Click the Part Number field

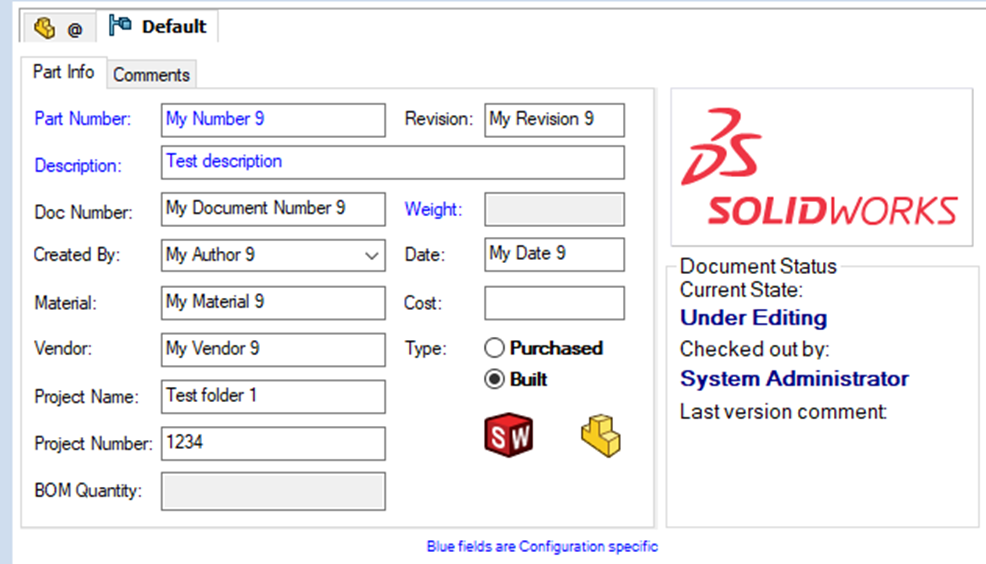coord(273,120)
